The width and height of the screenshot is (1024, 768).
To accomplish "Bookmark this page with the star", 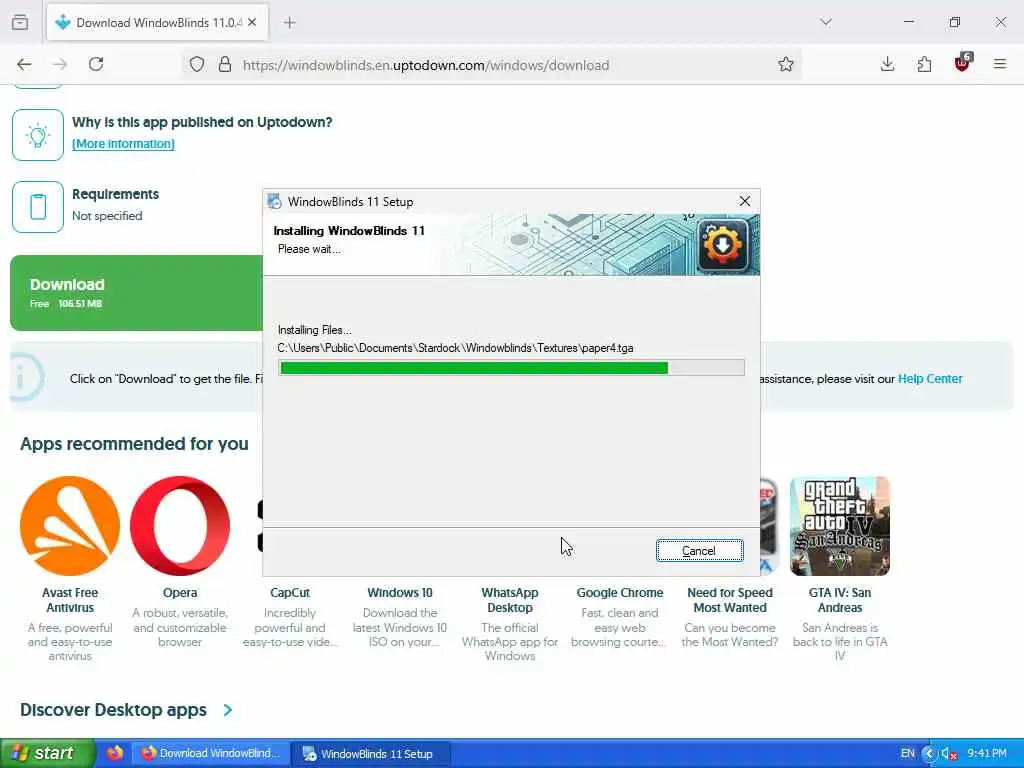I will point(786,64).
